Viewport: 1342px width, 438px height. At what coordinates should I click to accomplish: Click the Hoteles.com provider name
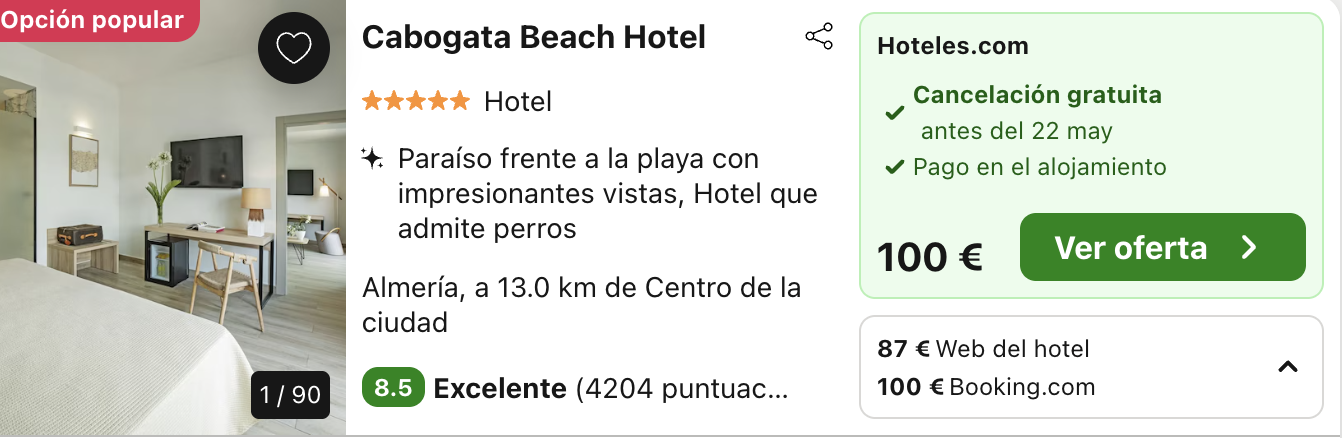(953, 46)
